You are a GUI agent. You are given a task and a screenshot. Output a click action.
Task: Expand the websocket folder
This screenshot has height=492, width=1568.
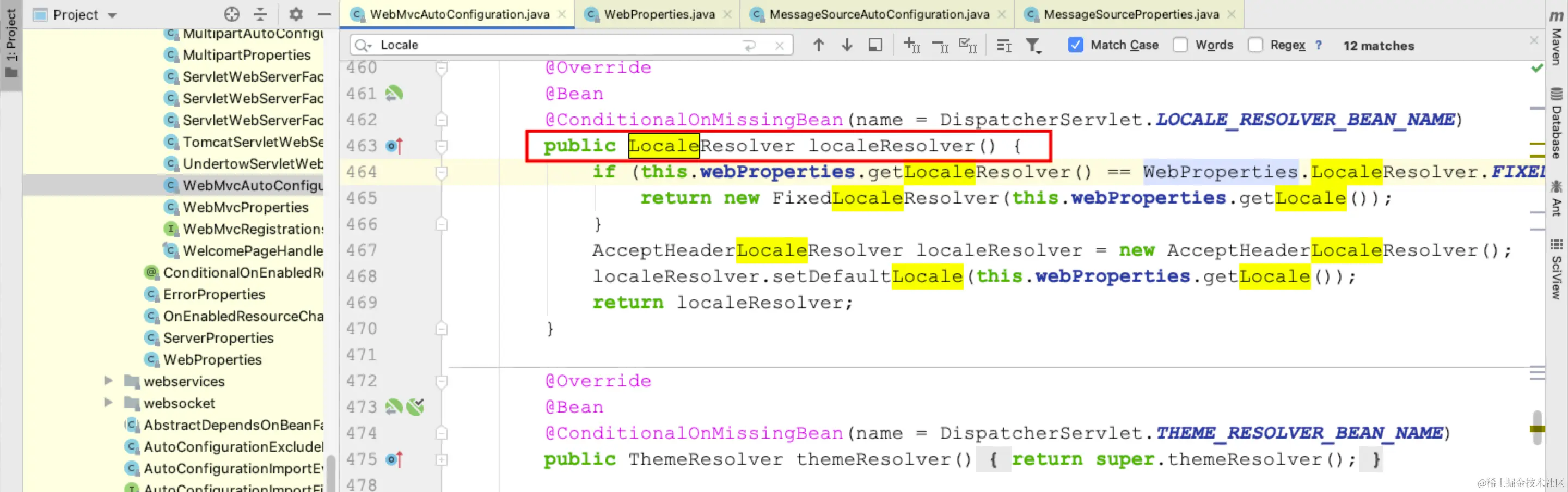[x=108, y=403]
